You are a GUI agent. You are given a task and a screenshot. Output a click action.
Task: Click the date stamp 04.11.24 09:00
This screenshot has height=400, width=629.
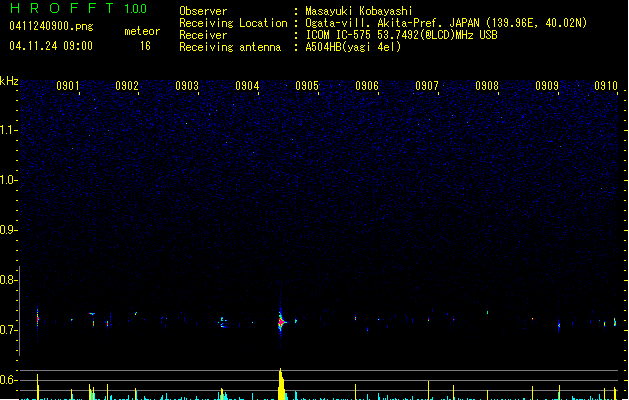51,46
